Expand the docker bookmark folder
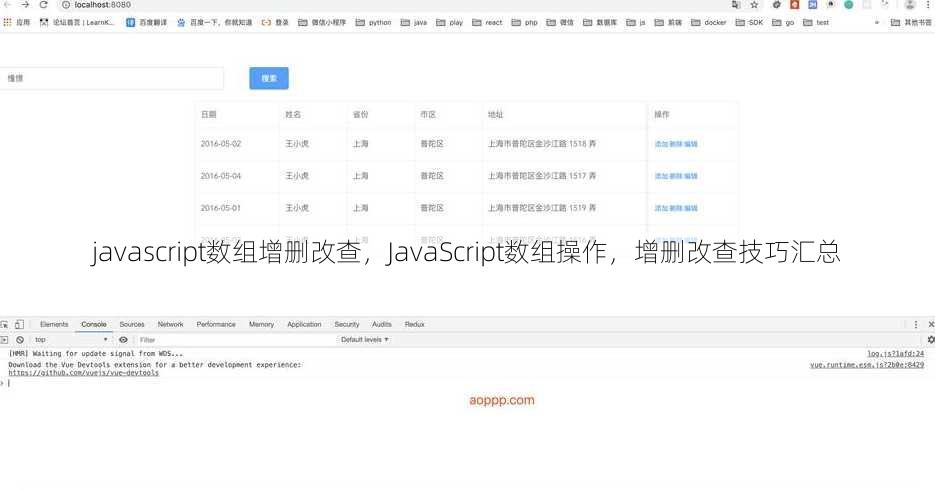The width and height of the screenshot is (935, 490). tap(709, 22)
